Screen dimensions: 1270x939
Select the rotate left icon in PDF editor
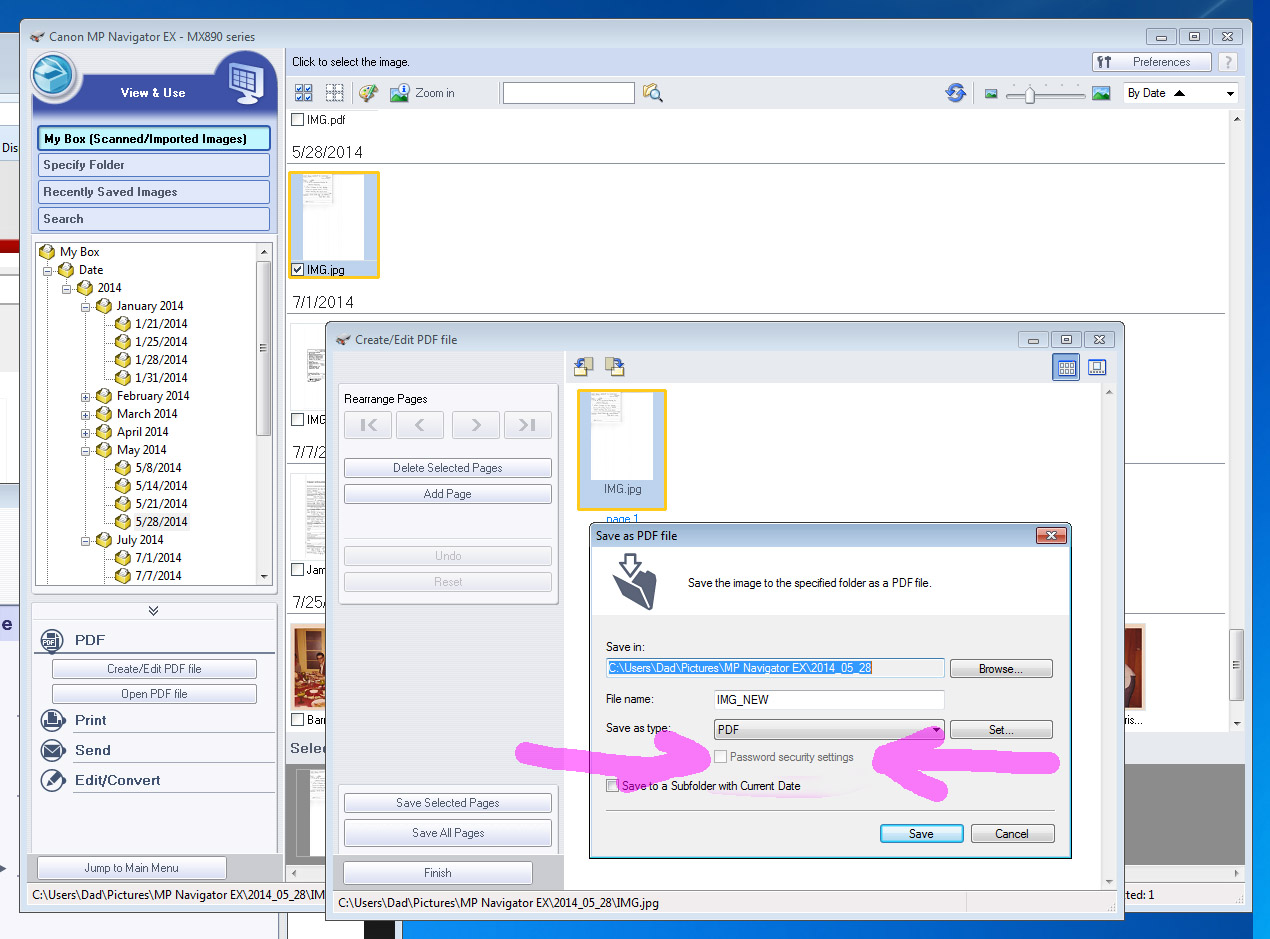pyautogui.click(x=583, y=366)
